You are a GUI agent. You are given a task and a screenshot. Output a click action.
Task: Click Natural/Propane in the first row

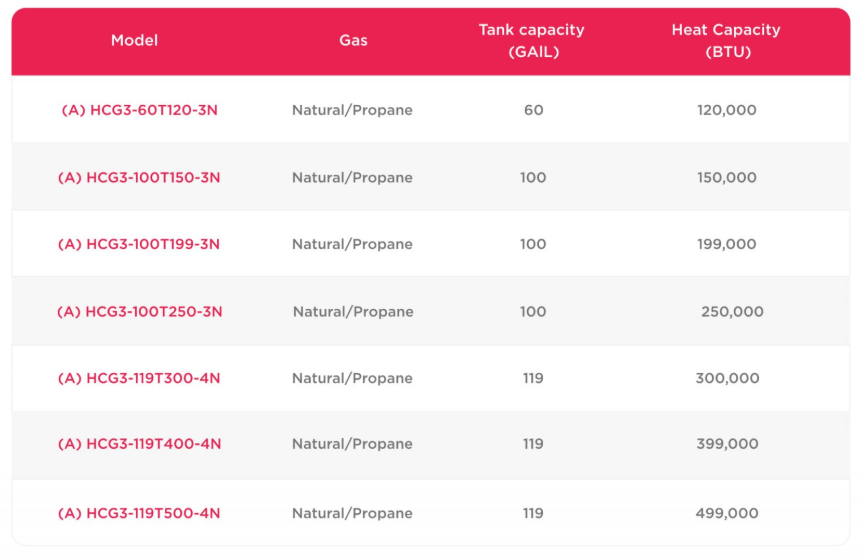click(x=352, y=110)
